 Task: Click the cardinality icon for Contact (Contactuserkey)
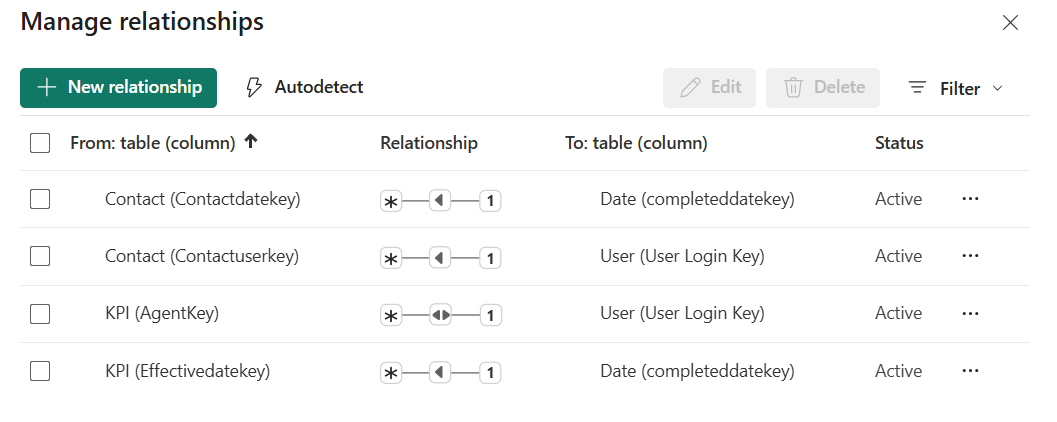point(441,258)
